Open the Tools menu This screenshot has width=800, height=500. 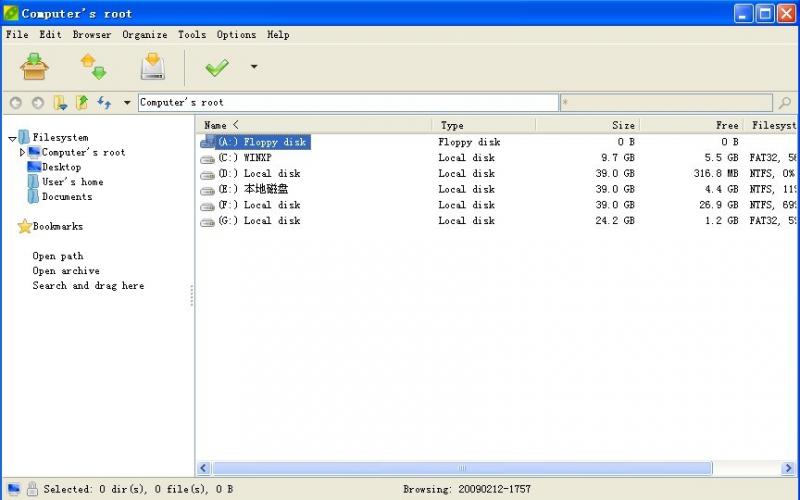pos(191,34)
